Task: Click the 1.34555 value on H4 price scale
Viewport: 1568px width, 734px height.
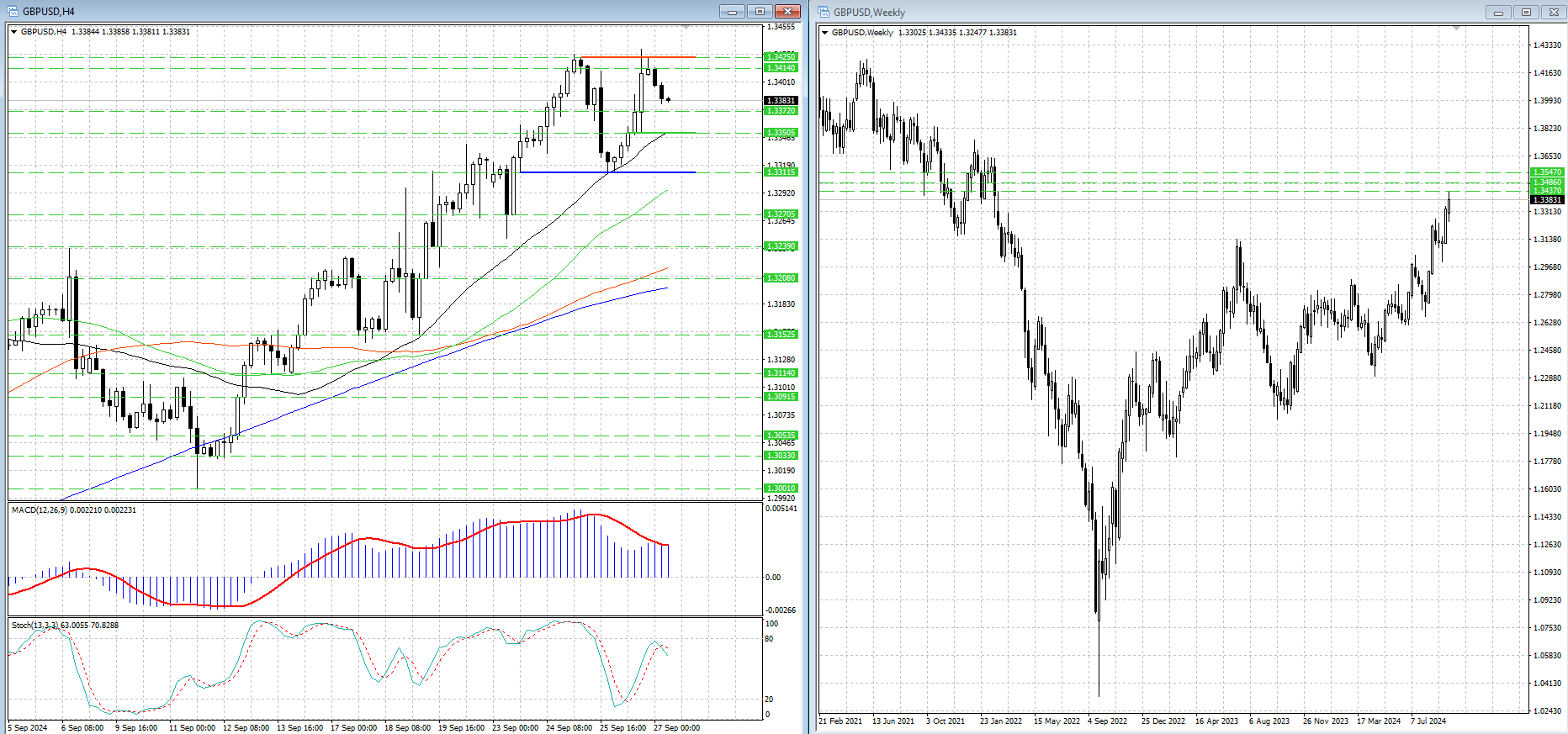Action: click(x=781, y=27)
